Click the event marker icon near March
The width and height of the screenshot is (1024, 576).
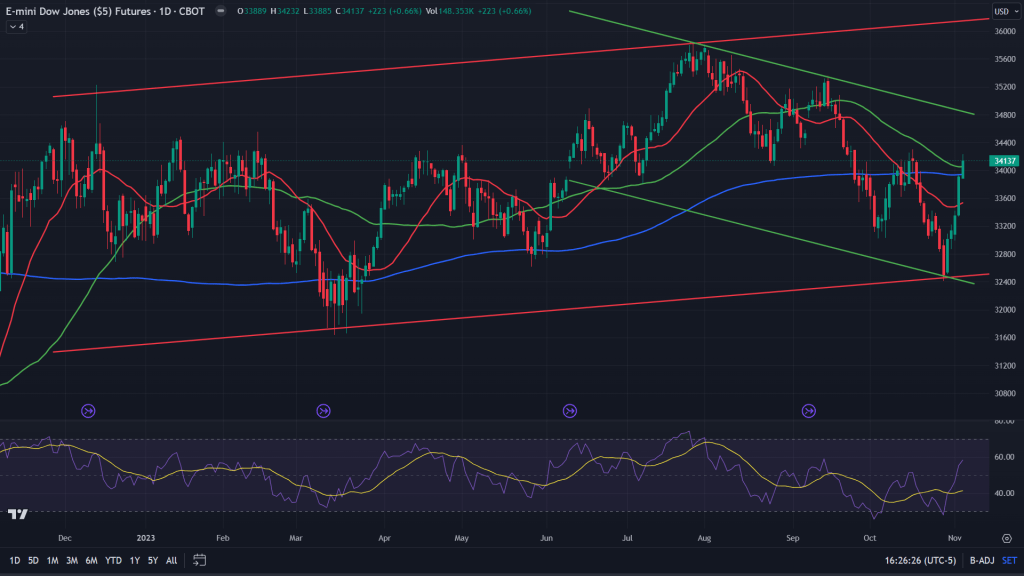click(x=323, y=410)
